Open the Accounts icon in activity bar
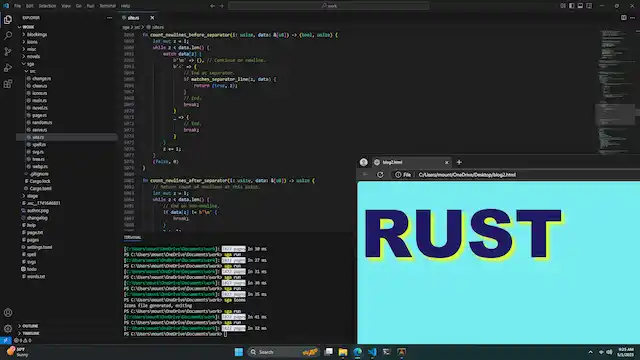640x360 pixels. pos(8,313)
